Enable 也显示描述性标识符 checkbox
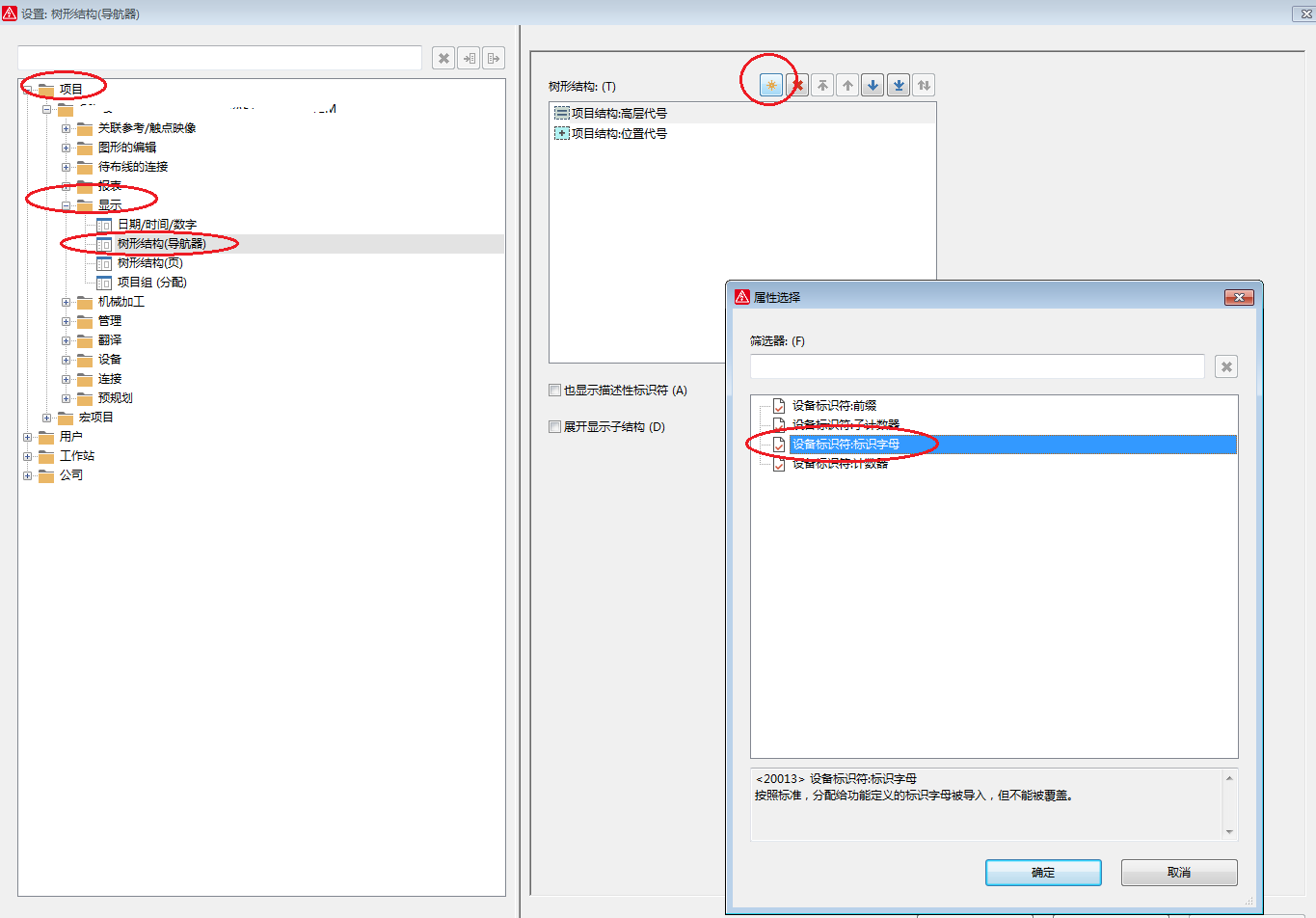 click(555, 391)
